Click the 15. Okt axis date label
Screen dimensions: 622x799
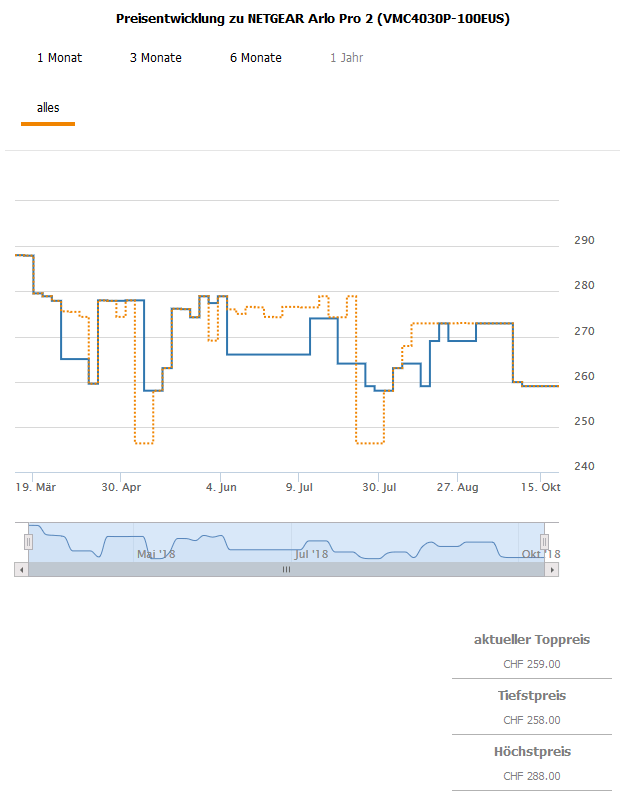point(540,487)
